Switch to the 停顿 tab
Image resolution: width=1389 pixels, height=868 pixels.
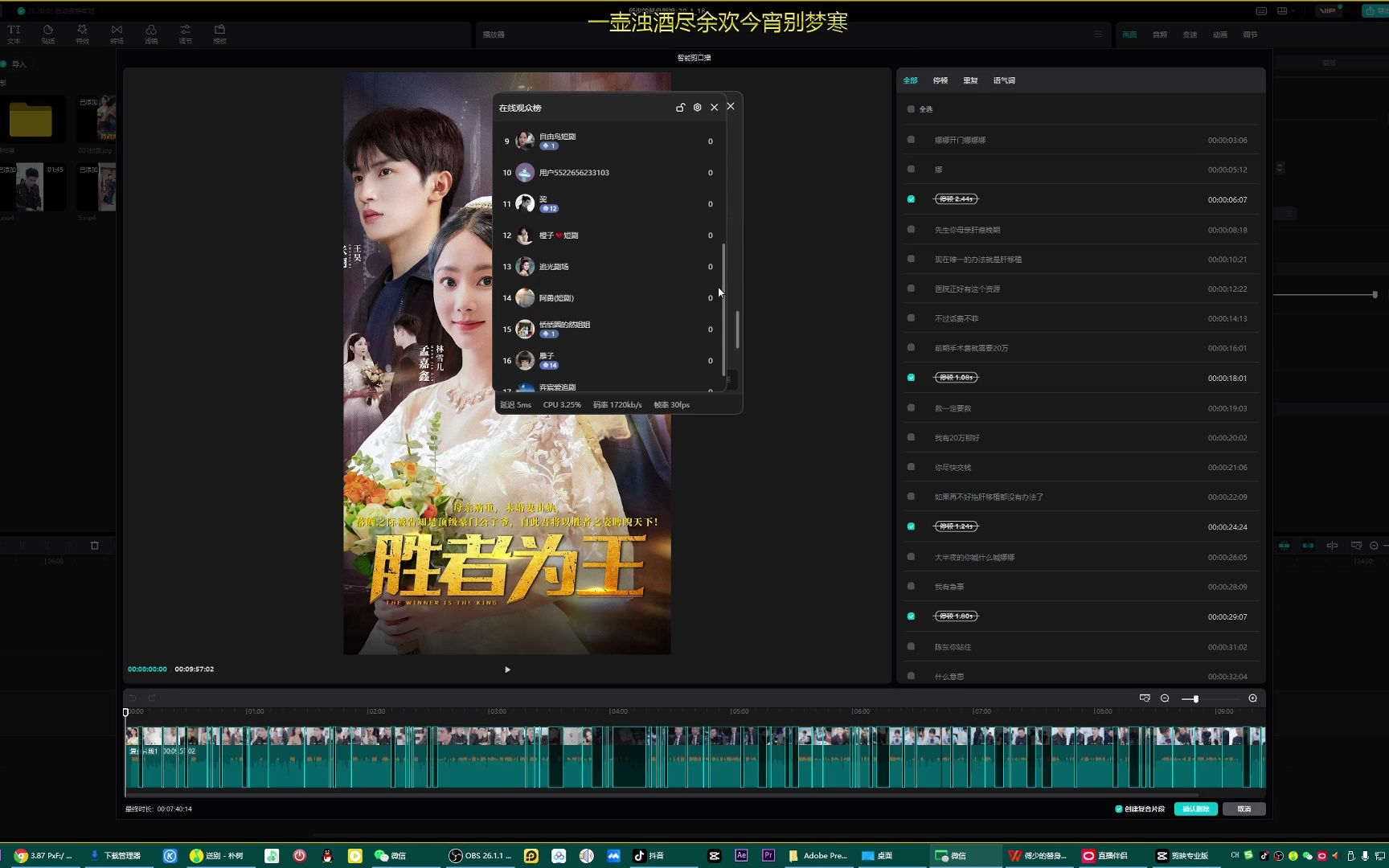940,80
